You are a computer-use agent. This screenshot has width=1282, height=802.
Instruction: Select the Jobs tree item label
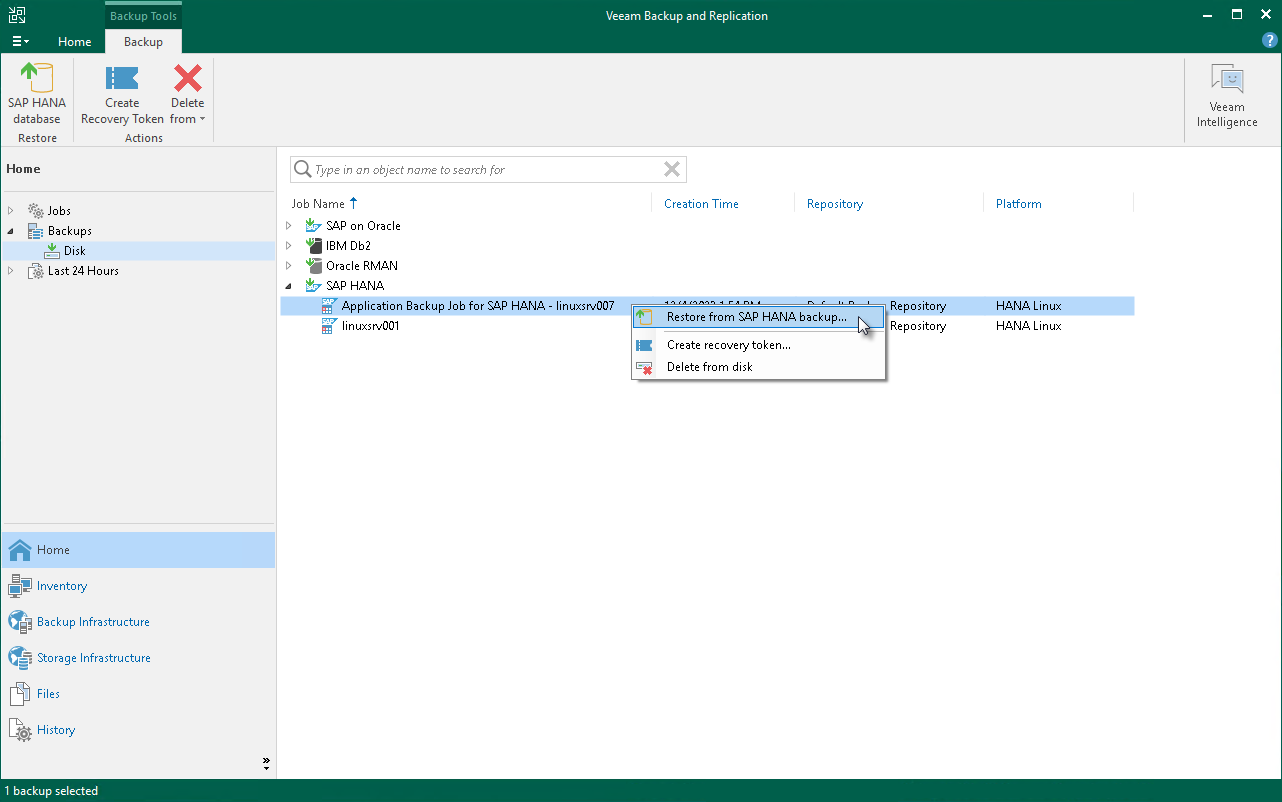(x=59, y=211)
